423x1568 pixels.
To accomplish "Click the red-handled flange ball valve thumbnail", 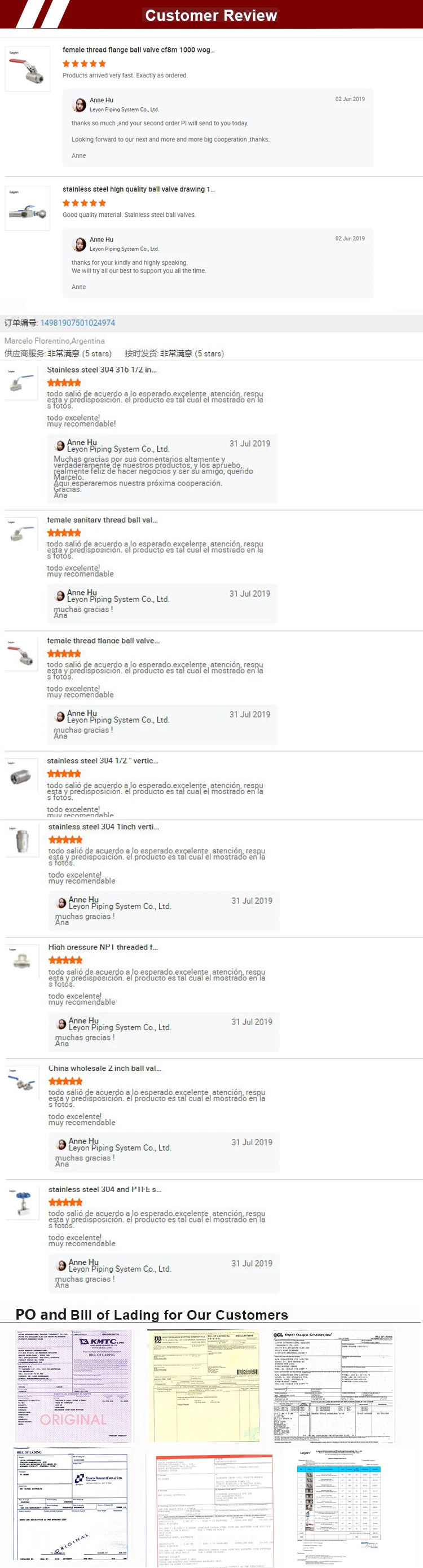I will click(28, 69).
